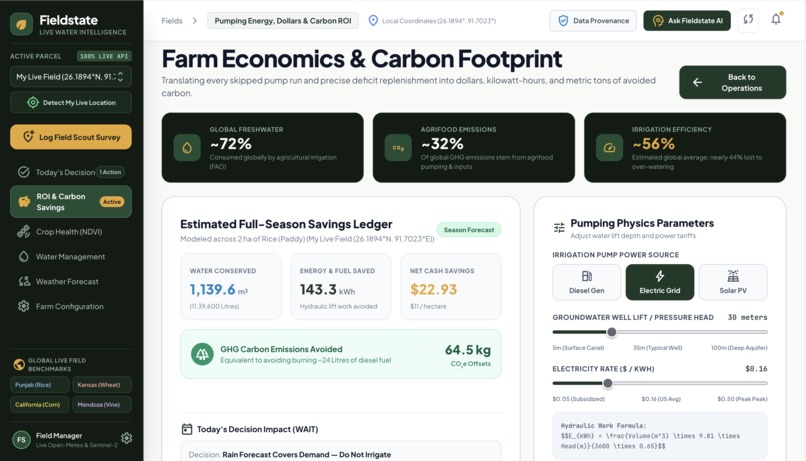The width and height of the screenshot is (806, 461).
Task: Open ROI & Carbon Savings page
Action: coord(71,202)
